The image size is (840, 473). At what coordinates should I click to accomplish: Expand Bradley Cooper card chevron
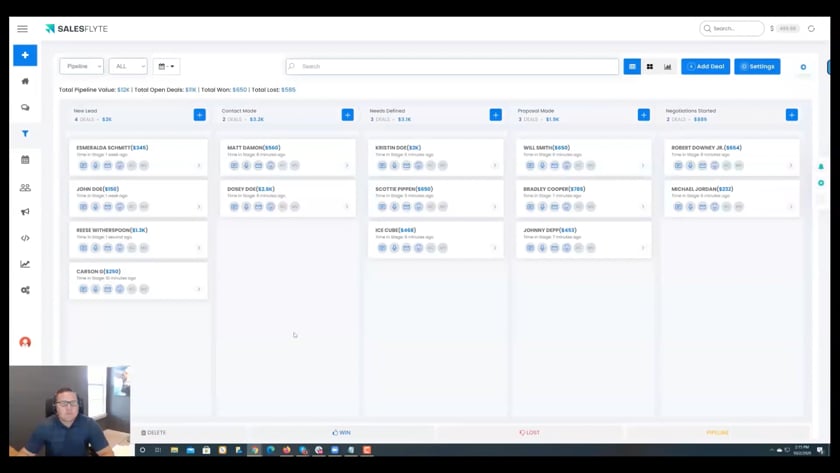coord(643,207)
